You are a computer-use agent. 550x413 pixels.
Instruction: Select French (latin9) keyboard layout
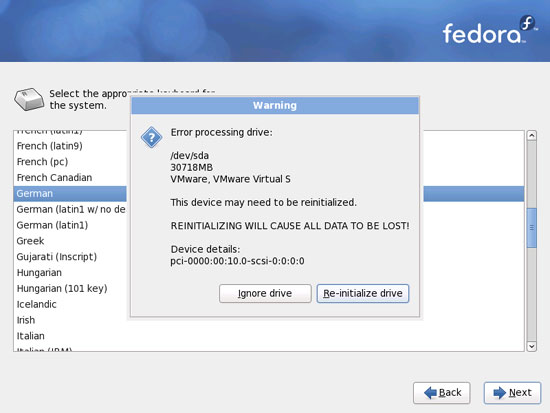tap(49, 146)
